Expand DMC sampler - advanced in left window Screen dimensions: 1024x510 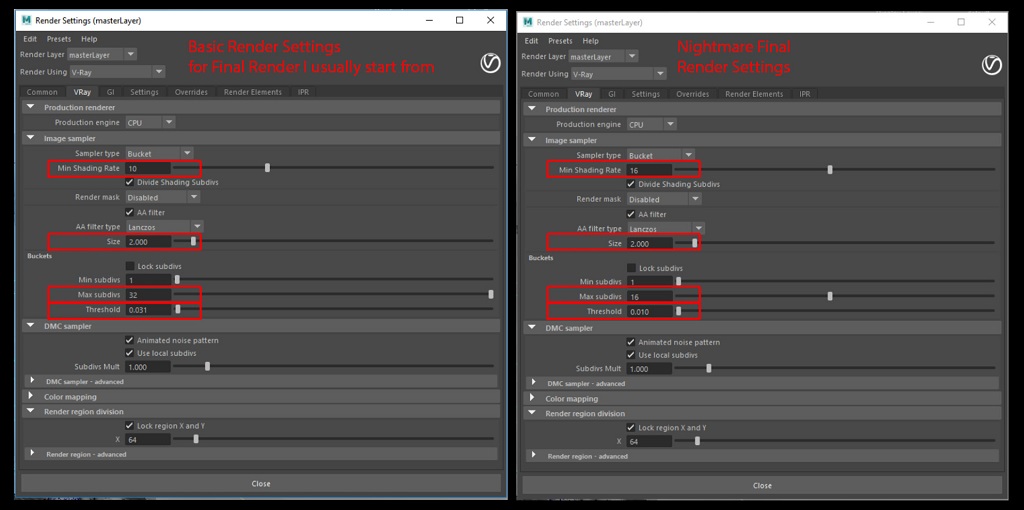(x=33, y=381)
